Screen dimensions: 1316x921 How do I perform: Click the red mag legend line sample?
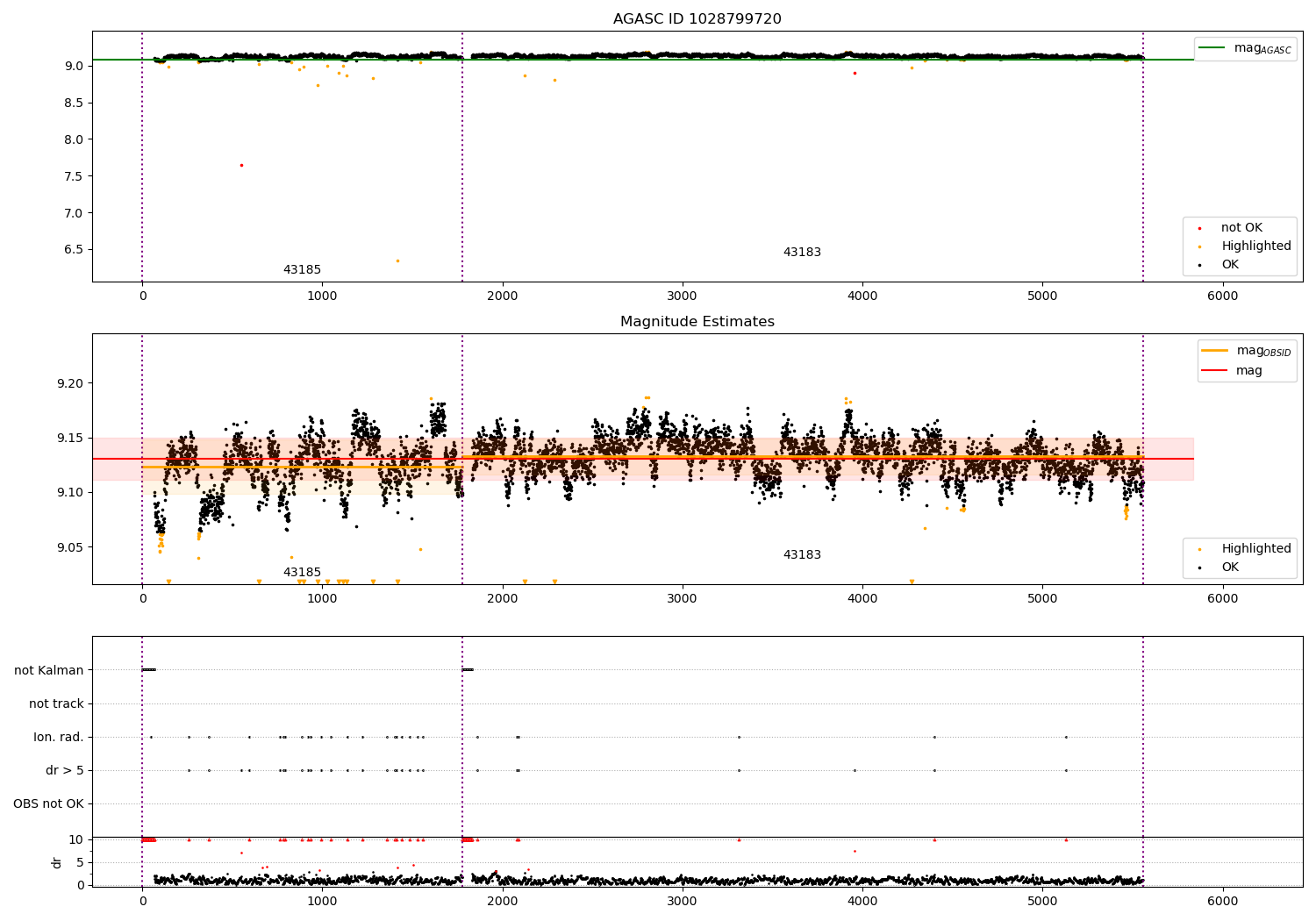[1215, 370]
